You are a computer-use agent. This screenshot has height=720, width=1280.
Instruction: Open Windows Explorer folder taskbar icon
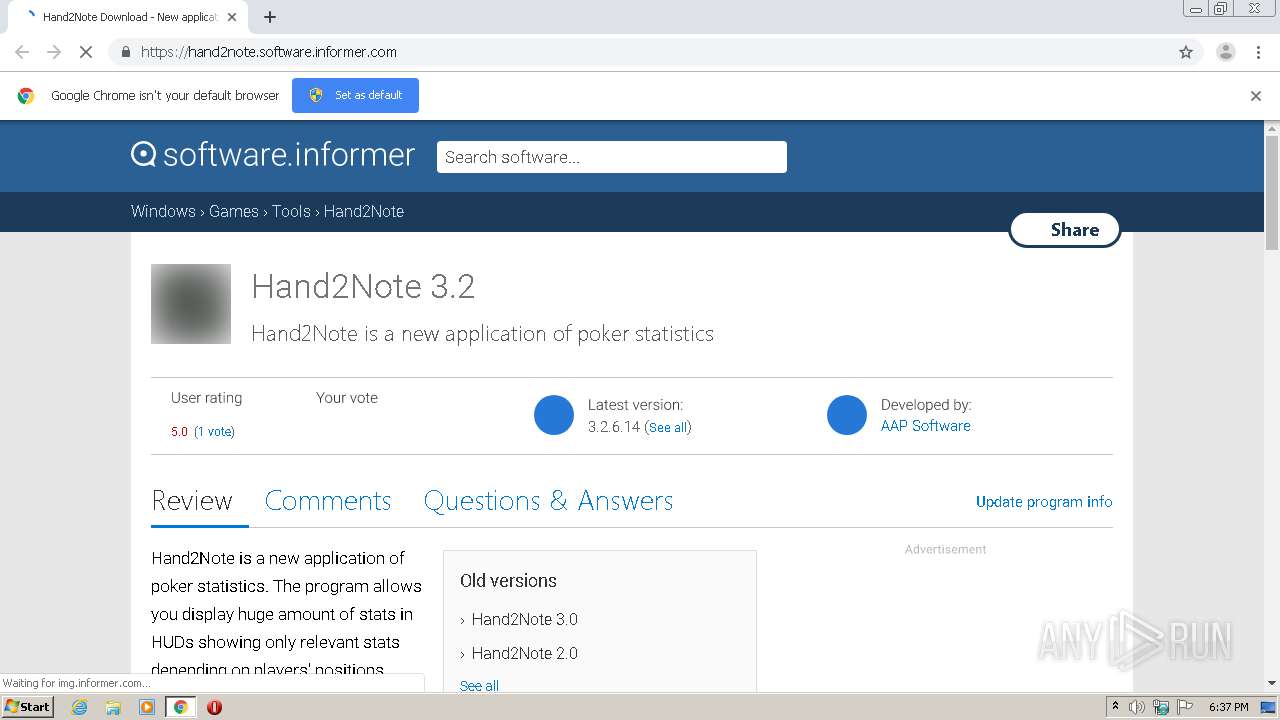coord(113,707)
